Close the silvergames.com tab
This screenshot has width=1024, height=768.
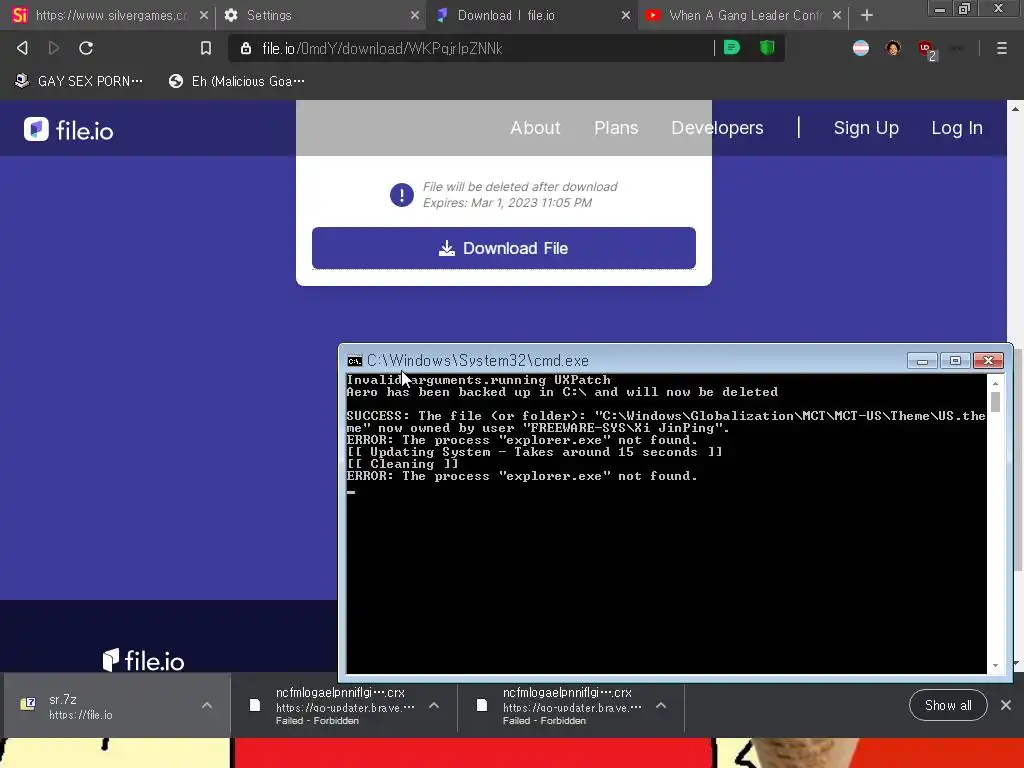[x=204, y=15]
